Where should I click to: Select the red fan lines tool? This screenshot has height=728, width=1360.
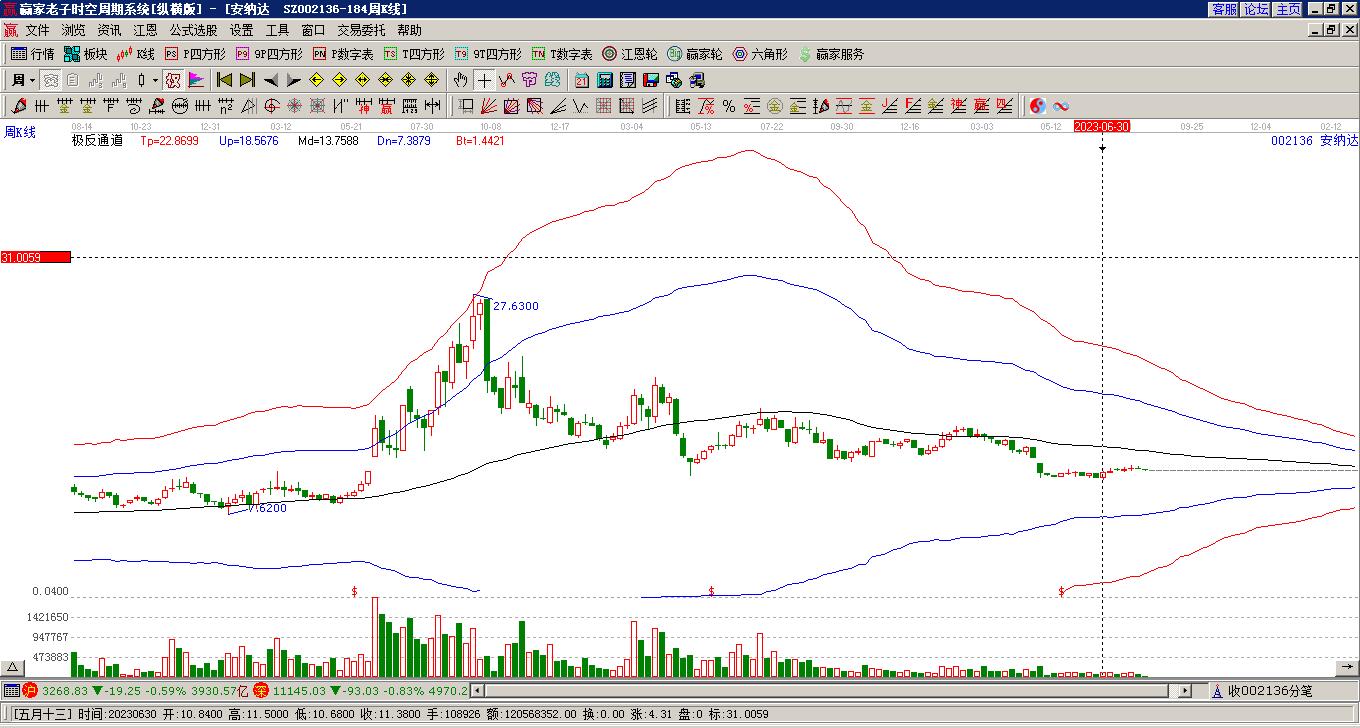pyautogui.click(x=489, y=106)
